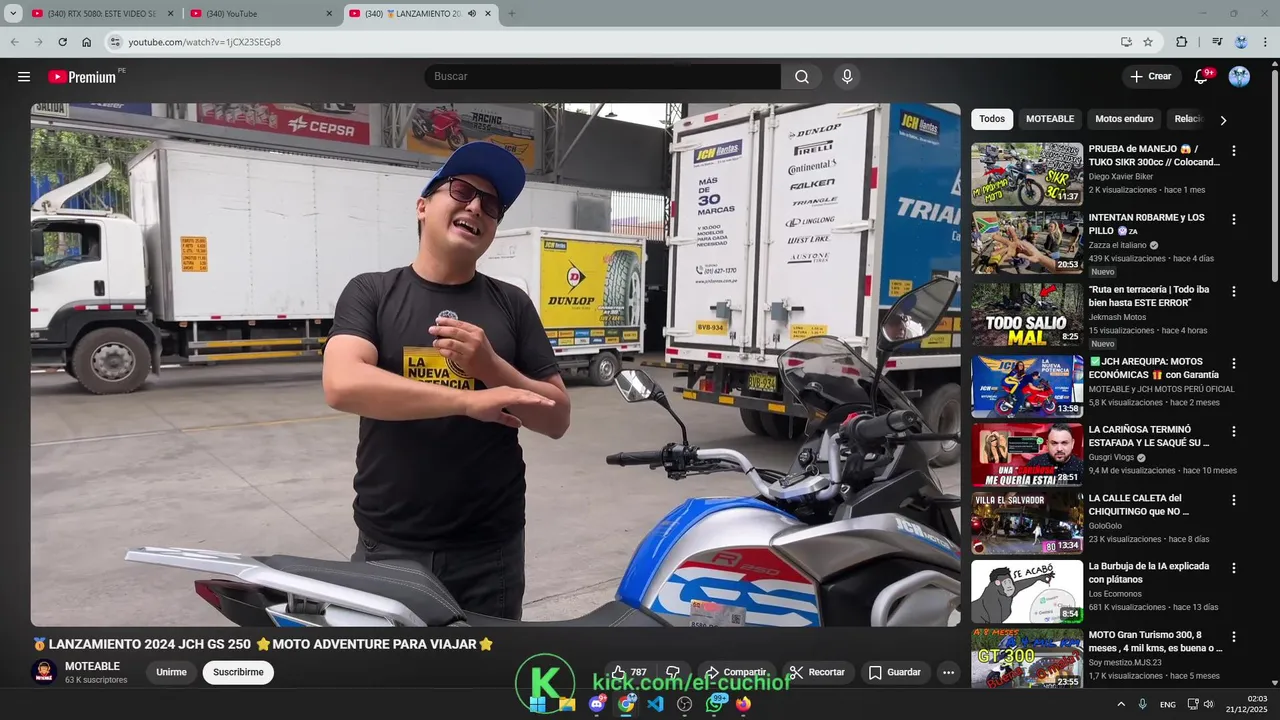Like the video with 787 likes
Screen dimensions: 1280x720
(629, 672)
